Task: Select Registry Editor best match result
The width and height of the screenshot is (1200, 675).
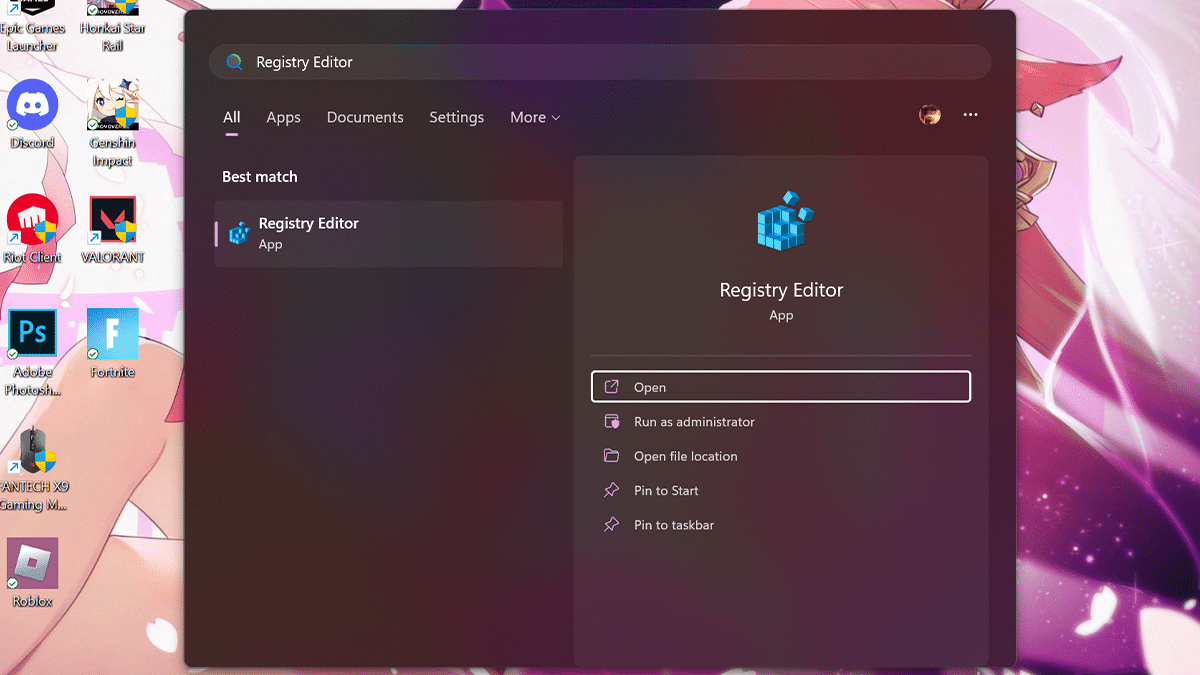Action: [389, 233]
